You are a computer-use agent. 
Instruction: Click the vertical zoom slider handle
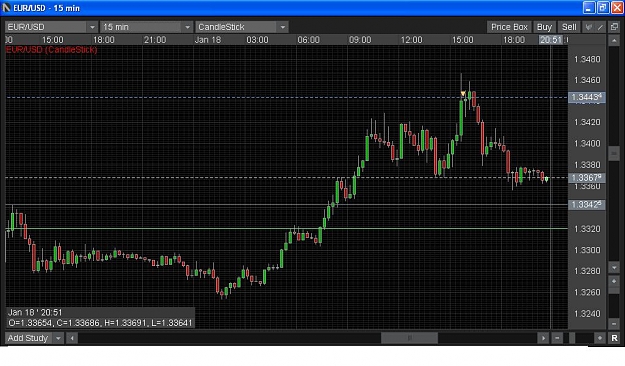tap(614, 290)
